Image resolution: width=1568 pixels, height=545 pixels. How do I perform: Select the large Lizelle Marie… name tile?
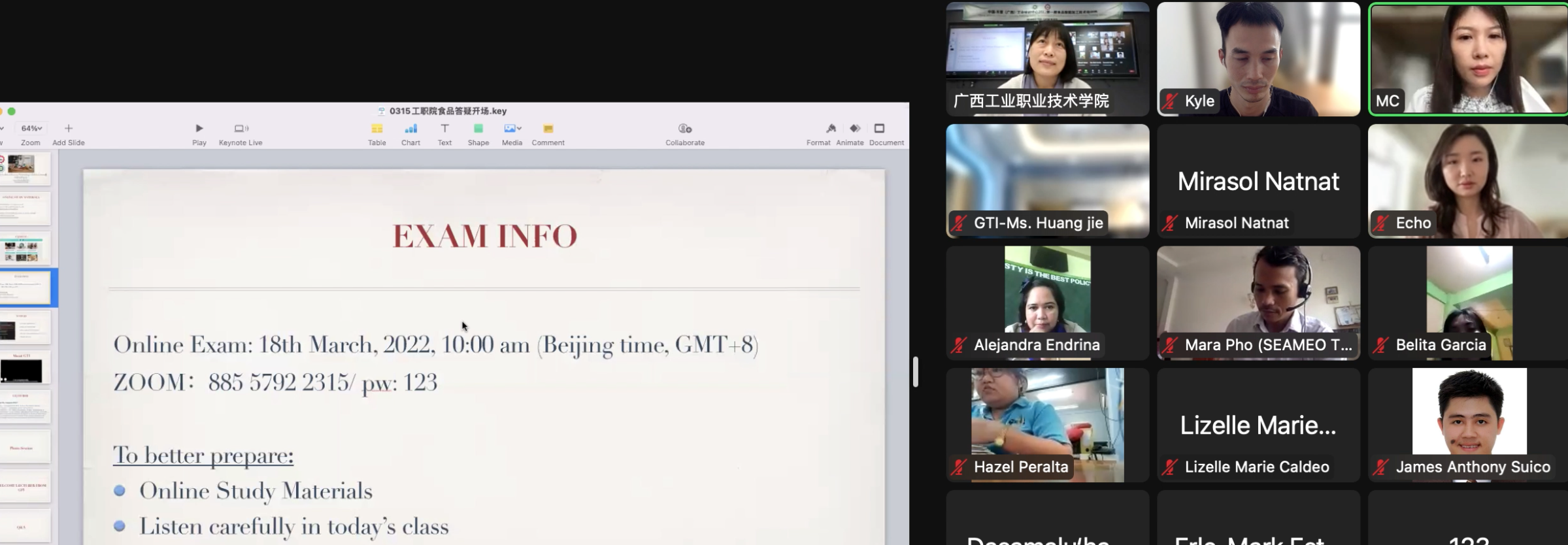click(x=1259, y=425)
